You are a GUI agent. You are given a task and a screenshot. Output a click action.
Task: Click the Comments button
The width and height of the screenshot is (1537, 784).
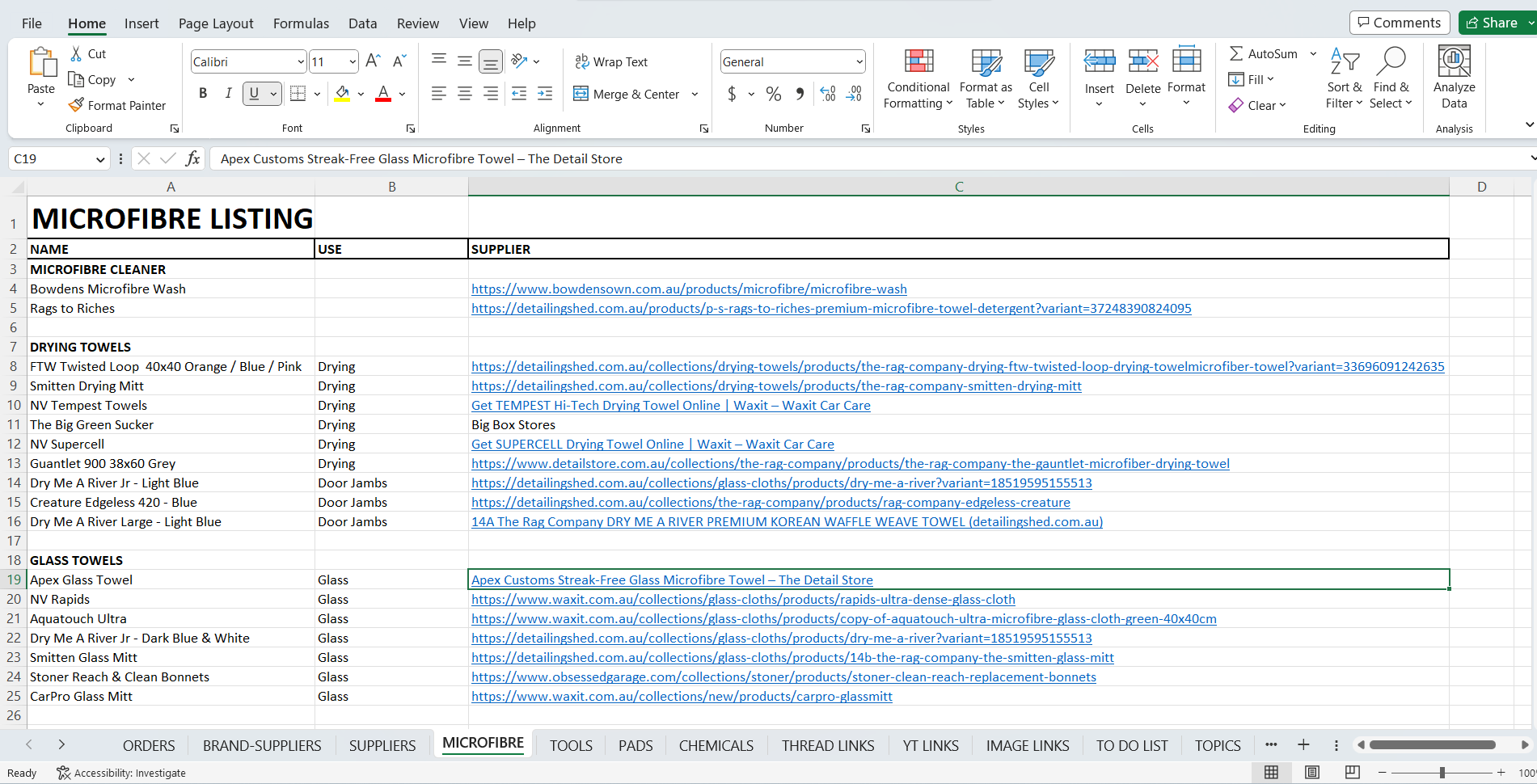1400,23
